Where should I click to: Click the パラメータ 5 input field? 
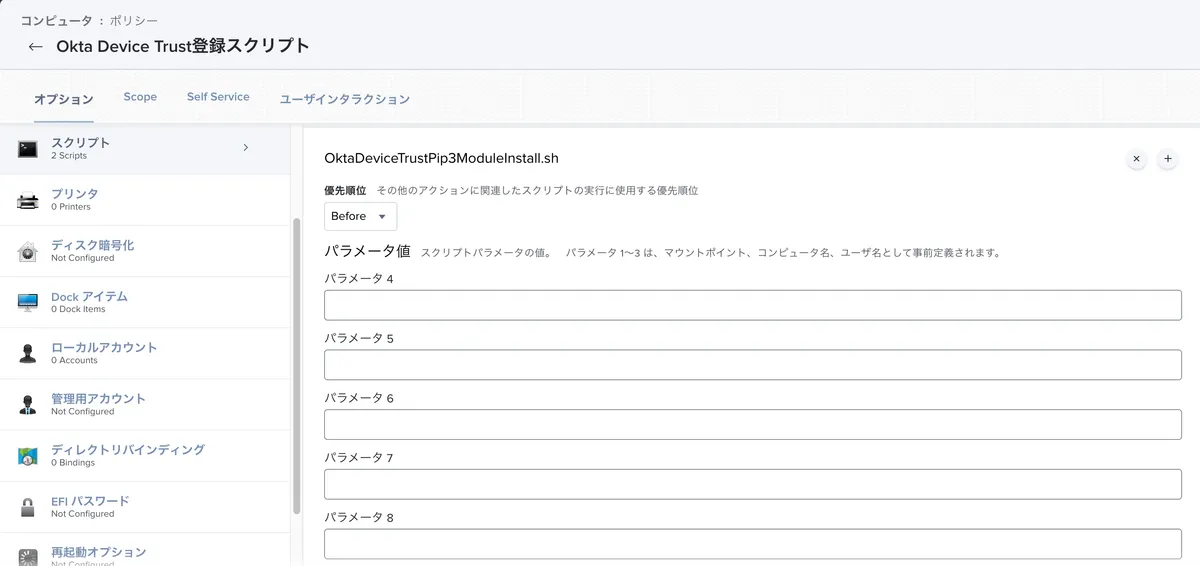coord(753,365)
